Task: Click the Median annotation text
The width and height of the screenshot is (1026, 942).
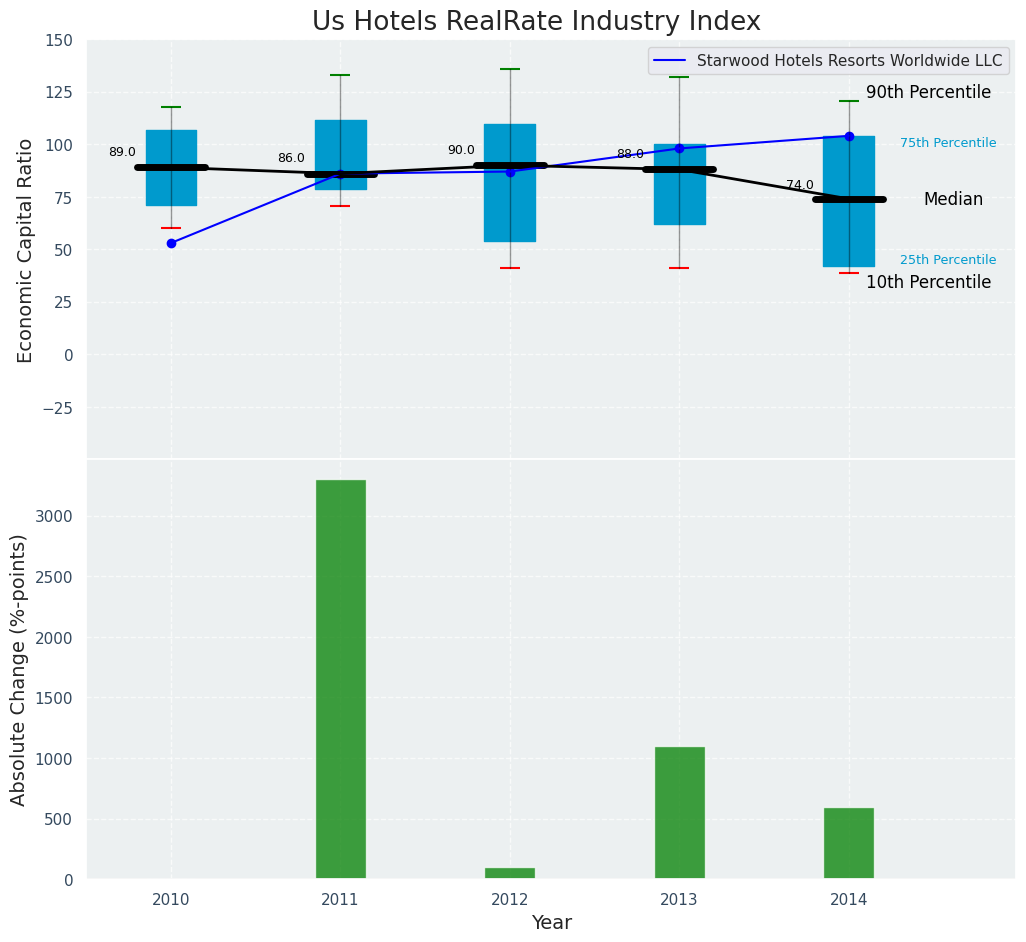Action: click(953, 200)
